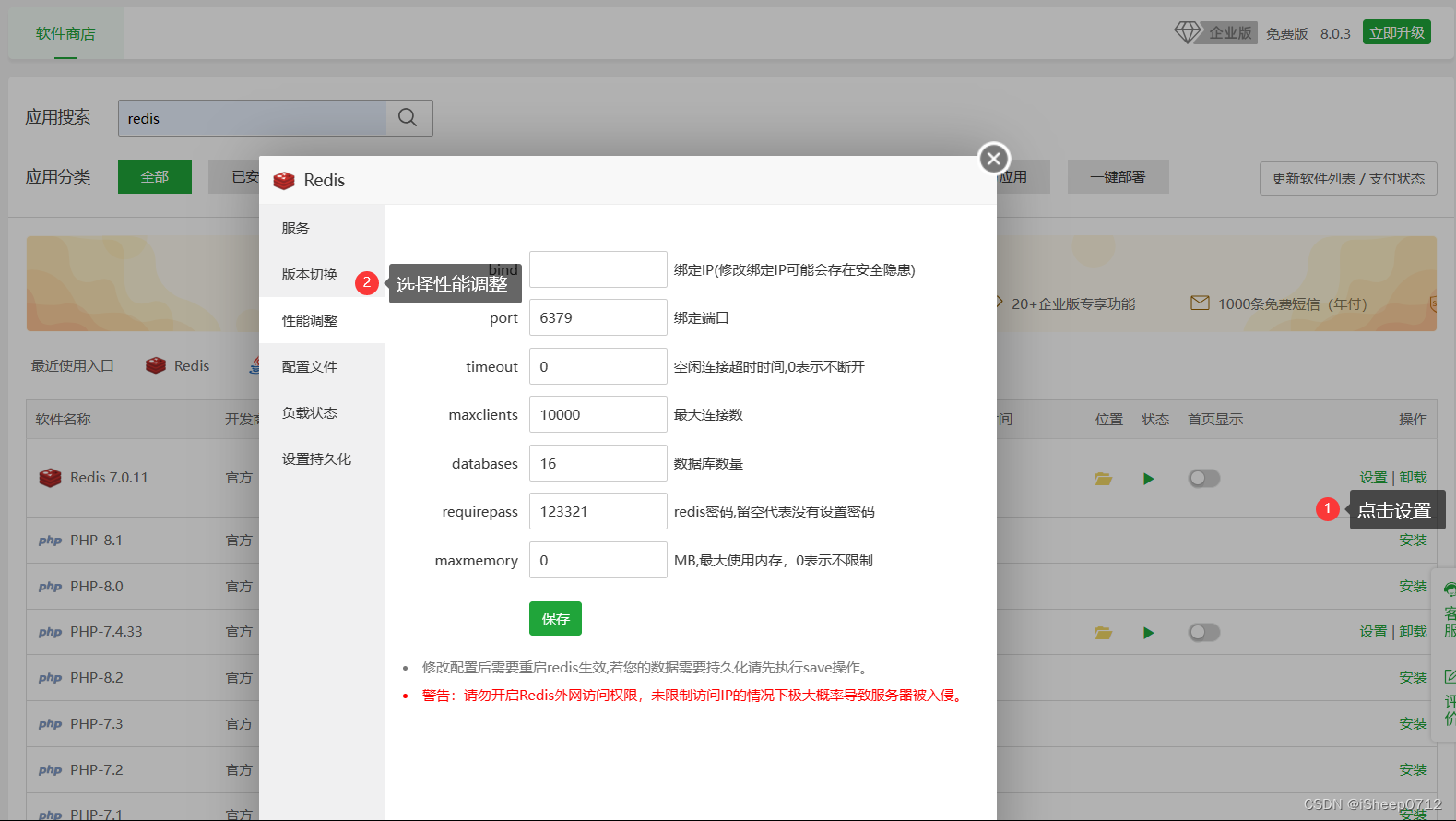Screen dimensions: 1456x821
Task: Open the 设置持久化 tab
Action: (322, 458)
